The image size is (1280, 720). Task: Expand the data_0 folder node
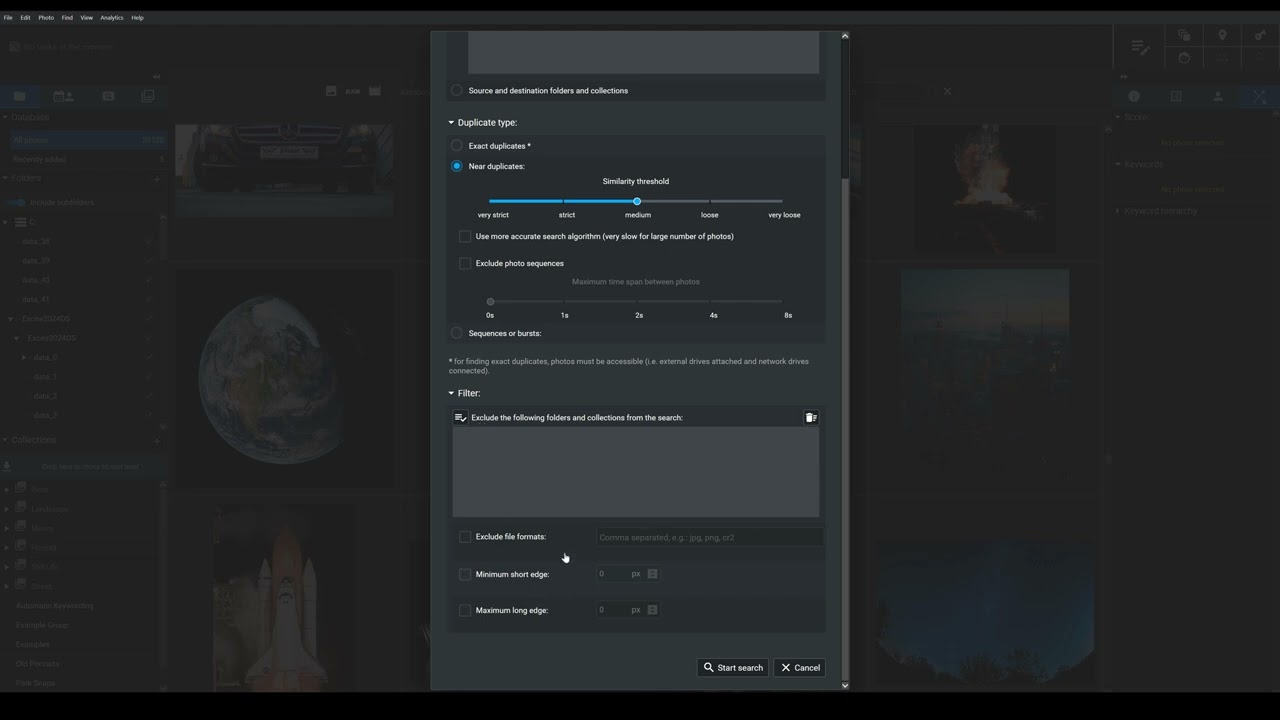pos(25,357)
